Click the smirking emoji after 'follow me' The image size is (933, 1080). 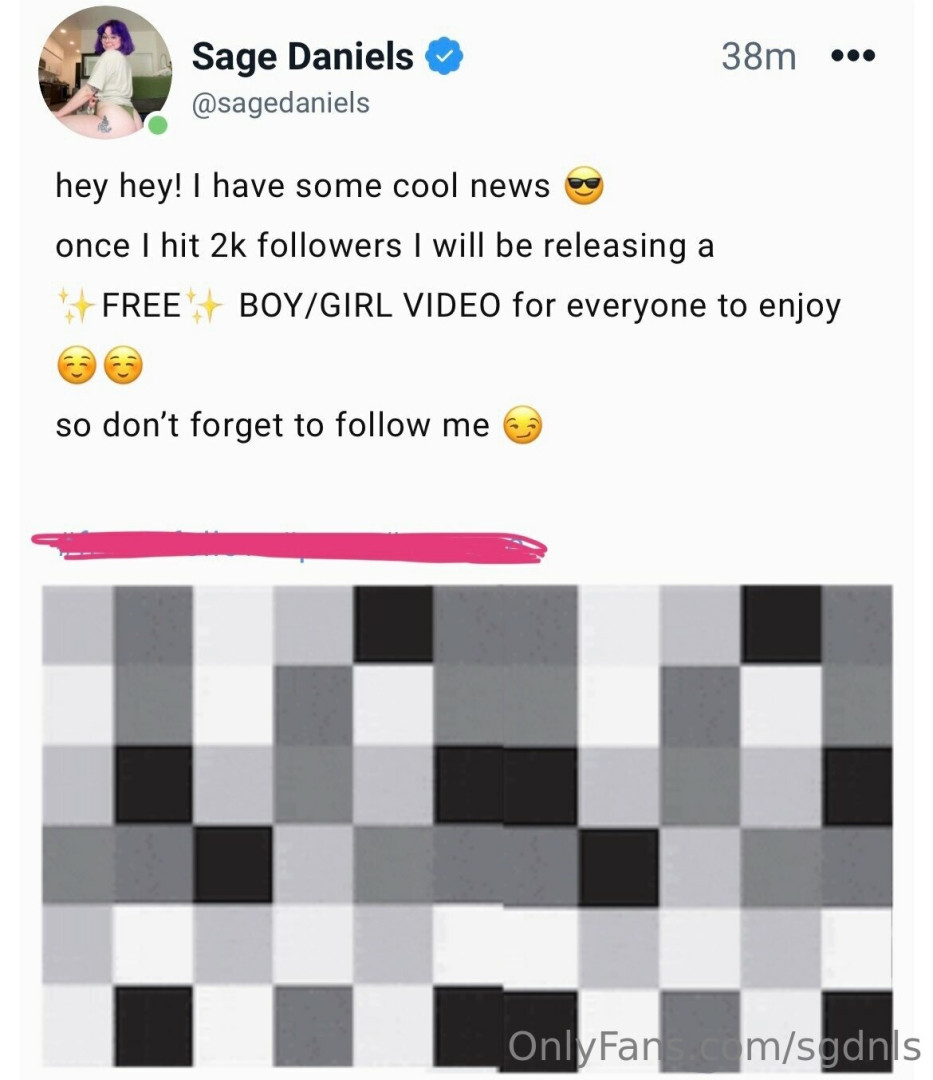pyautogui.click(x=523, y=425)
